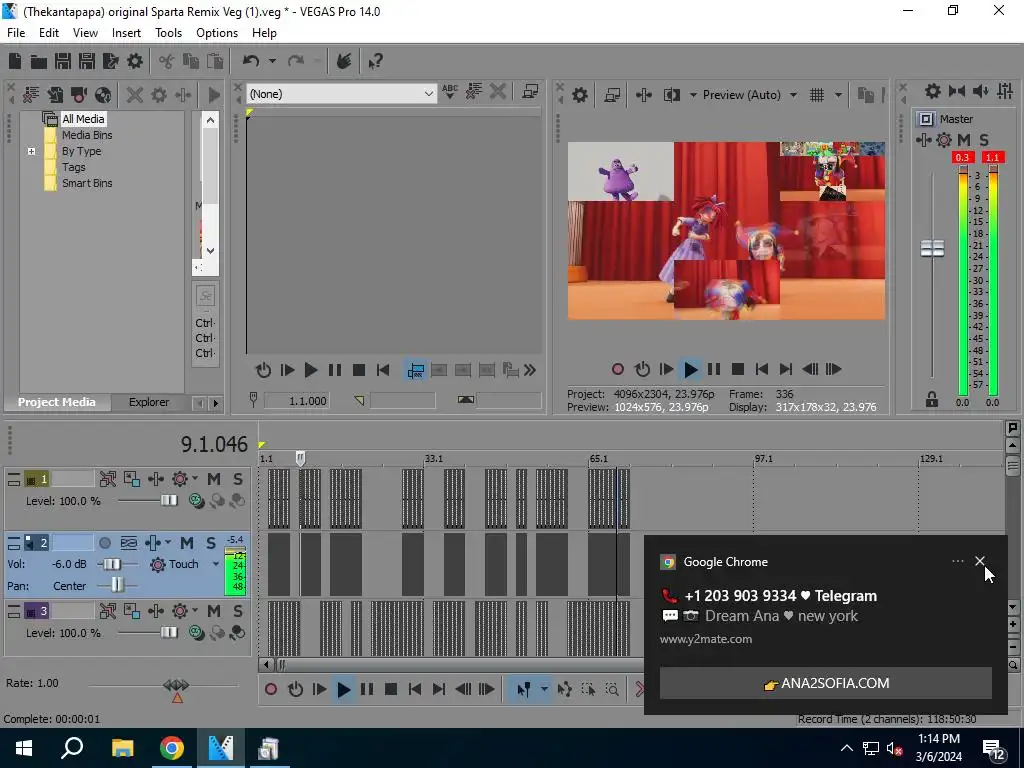Click the Master volume fader
The image size is (1024, 768).
[x=932, y=248]
